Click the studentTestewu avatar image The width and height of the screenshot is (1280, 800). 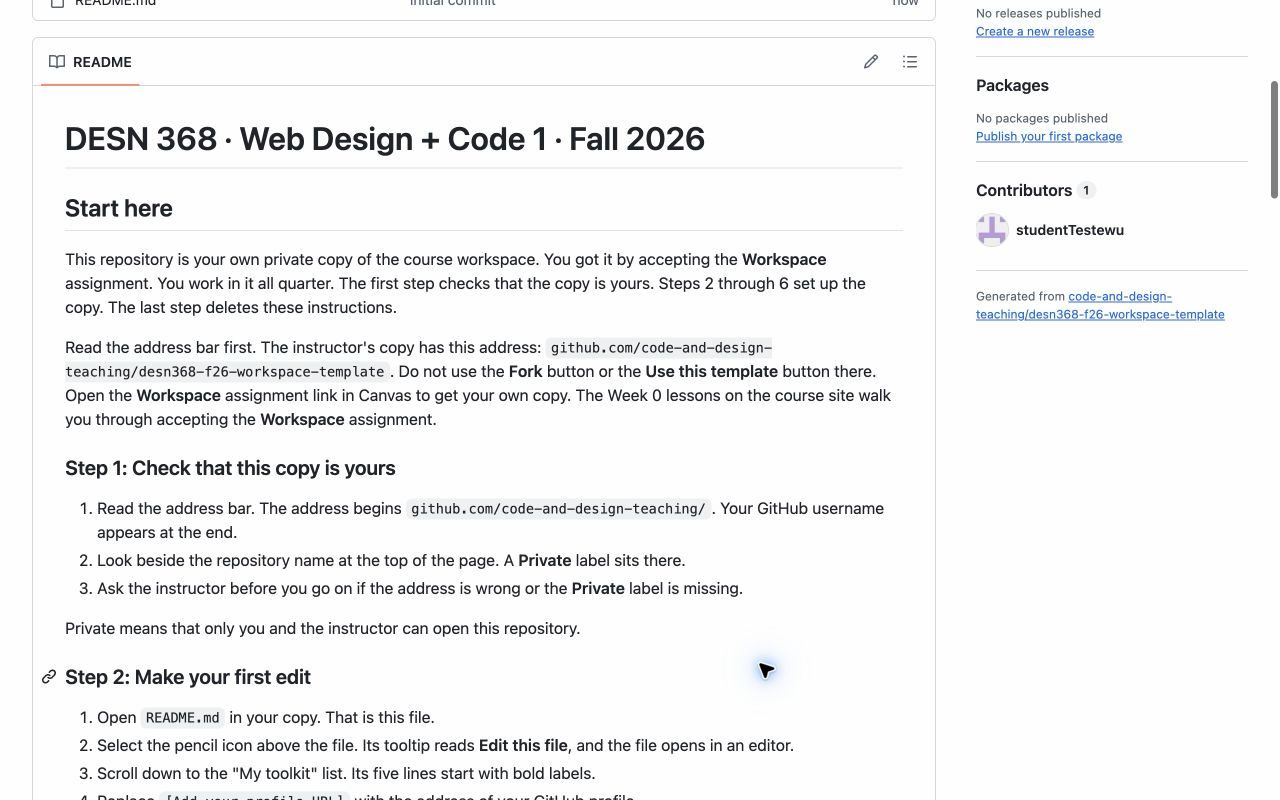992,230
